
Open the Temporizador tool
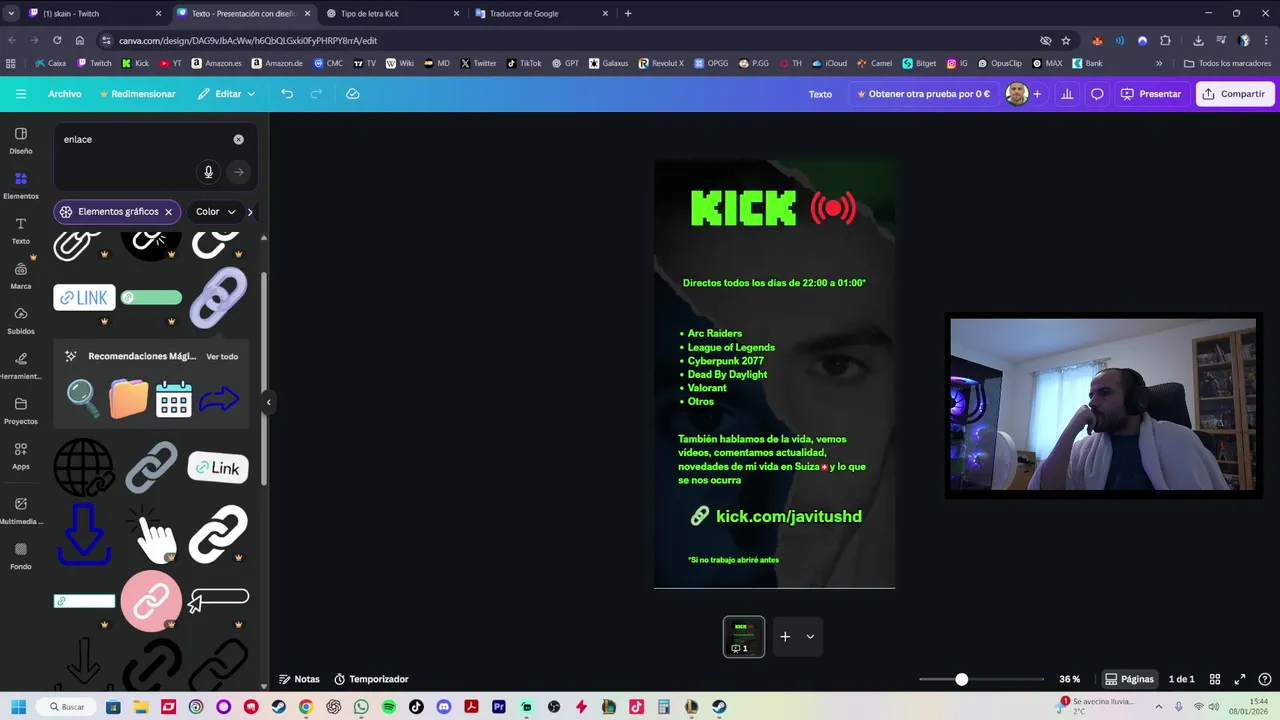click(371, 679)
